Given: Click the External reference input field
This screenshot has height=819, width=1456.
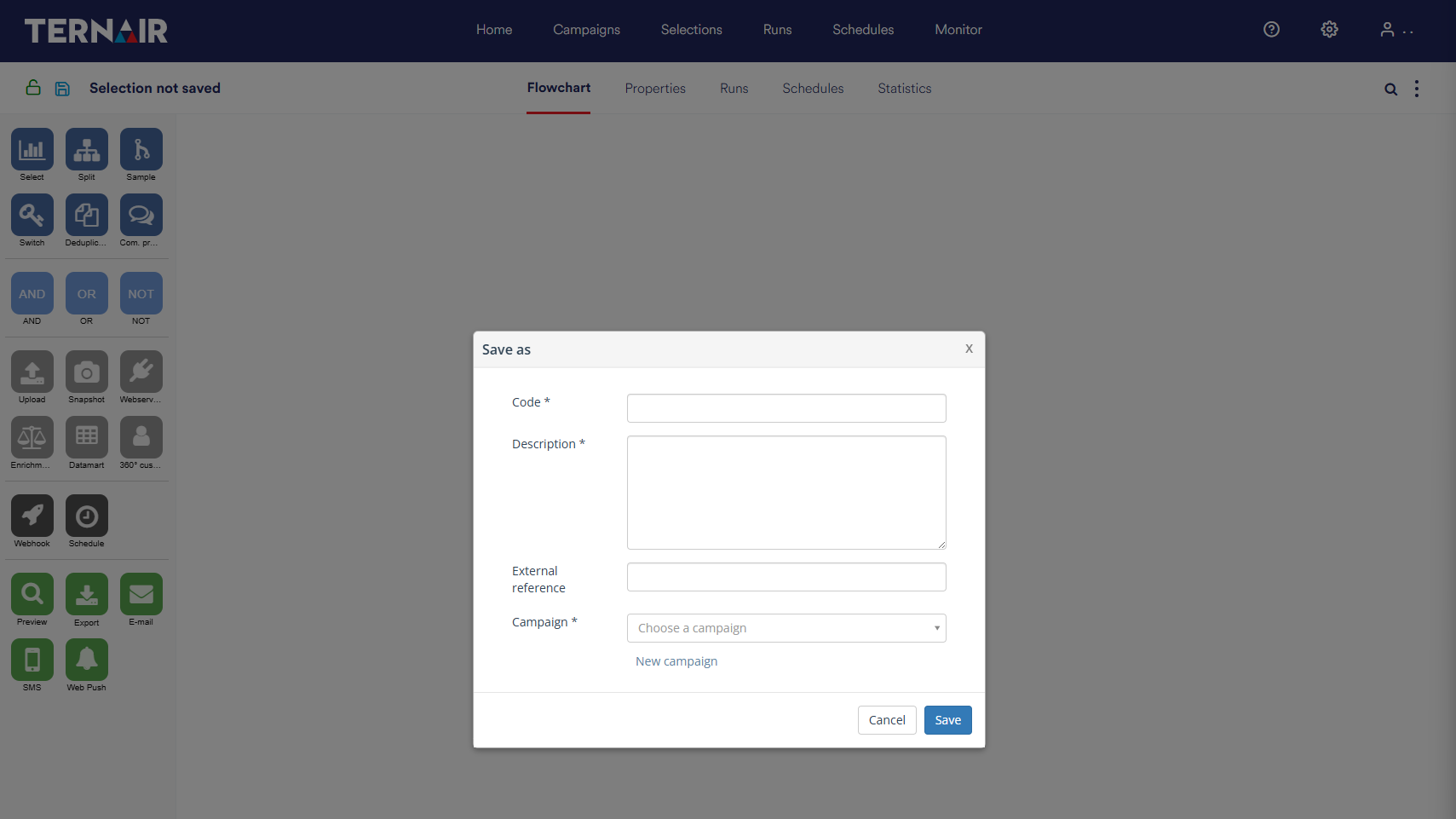Looking at the screenshot, I should pos(786,577).
